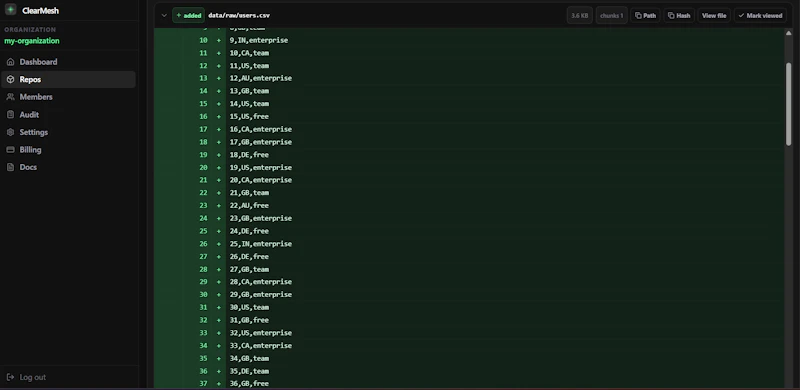Viewport: 800px width, 390px height.
Task: Click the 3.6 KB size badge
Action: point(579,15)
